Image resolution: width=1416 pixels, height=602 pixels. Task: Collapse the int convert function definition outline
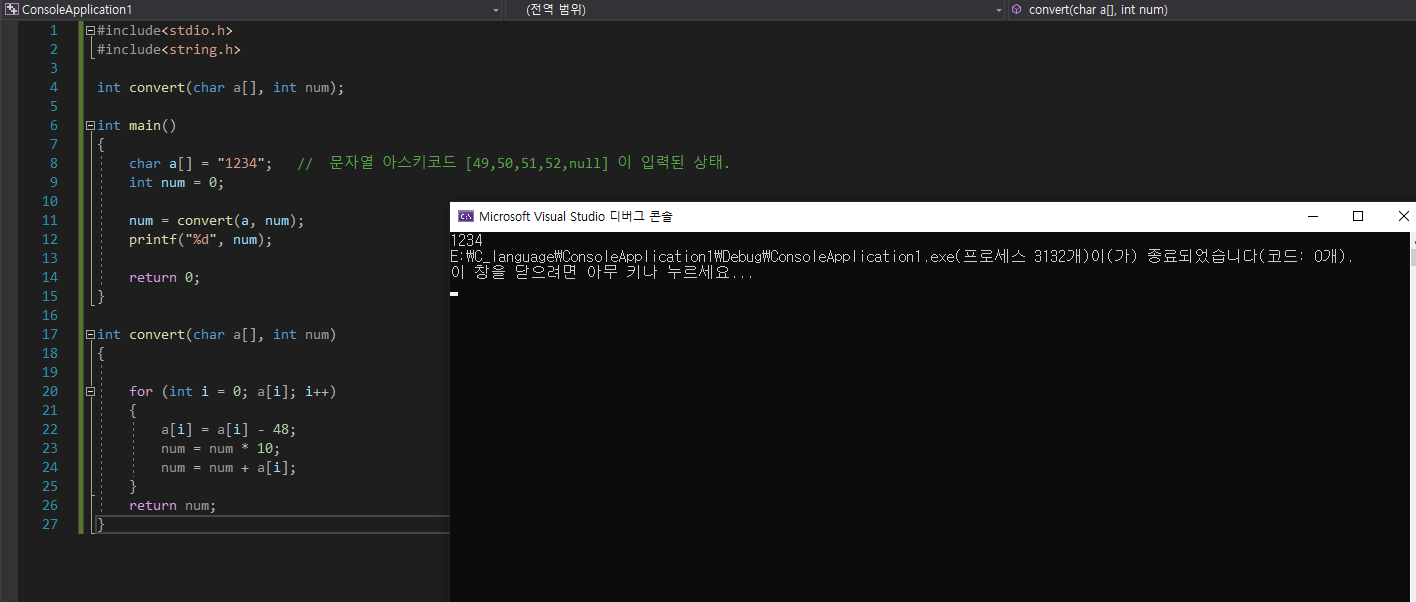(90, 334)
